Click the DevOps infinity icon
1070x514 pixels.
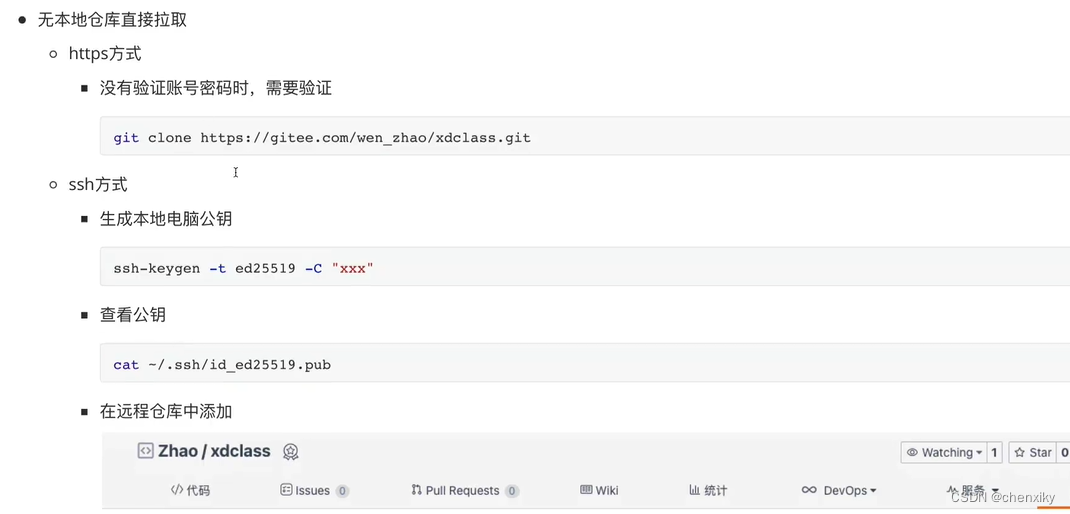[x=809, y=490]
